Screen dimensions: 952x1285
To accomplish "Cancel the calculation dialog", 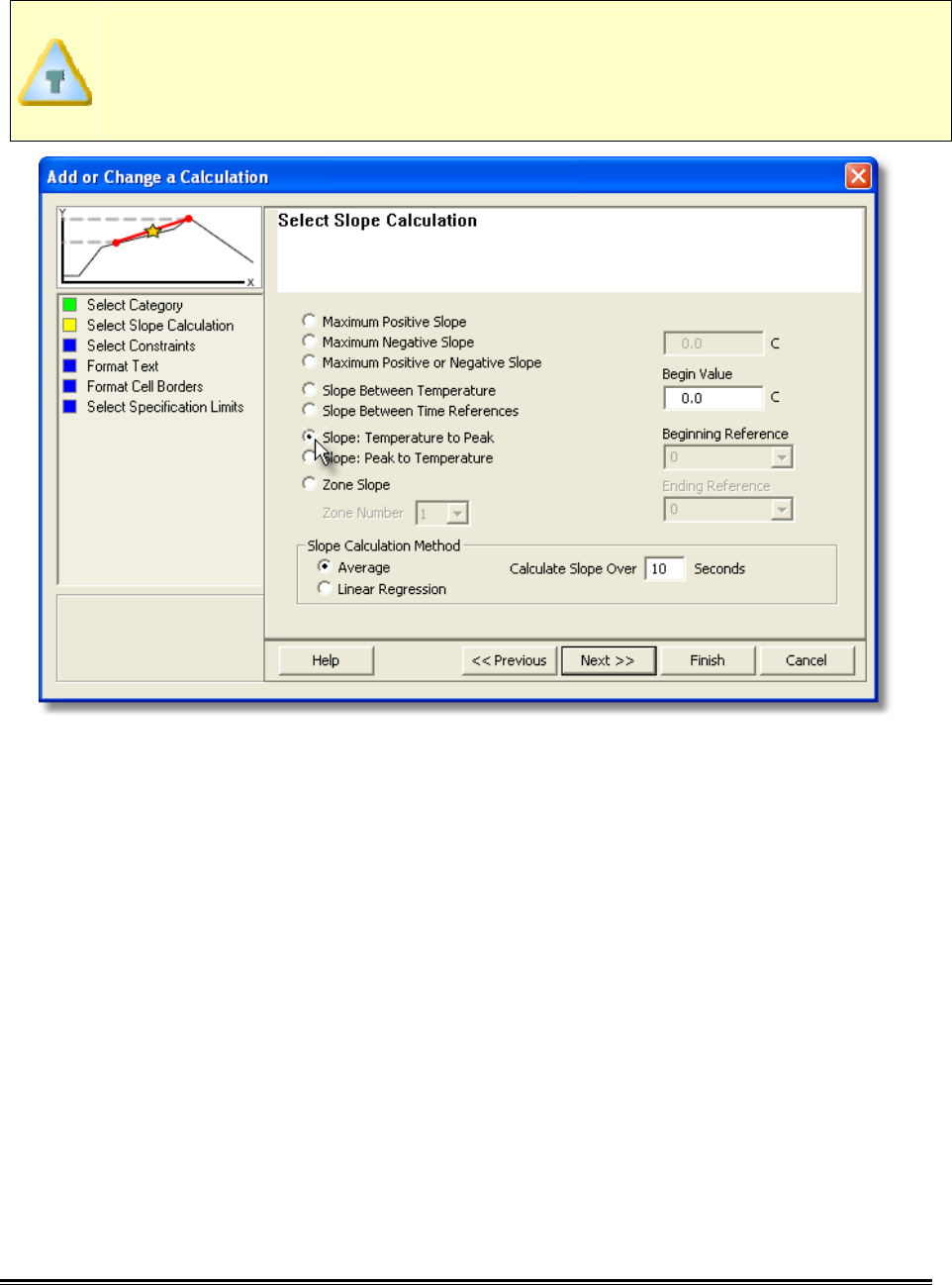I will (807, 660).
